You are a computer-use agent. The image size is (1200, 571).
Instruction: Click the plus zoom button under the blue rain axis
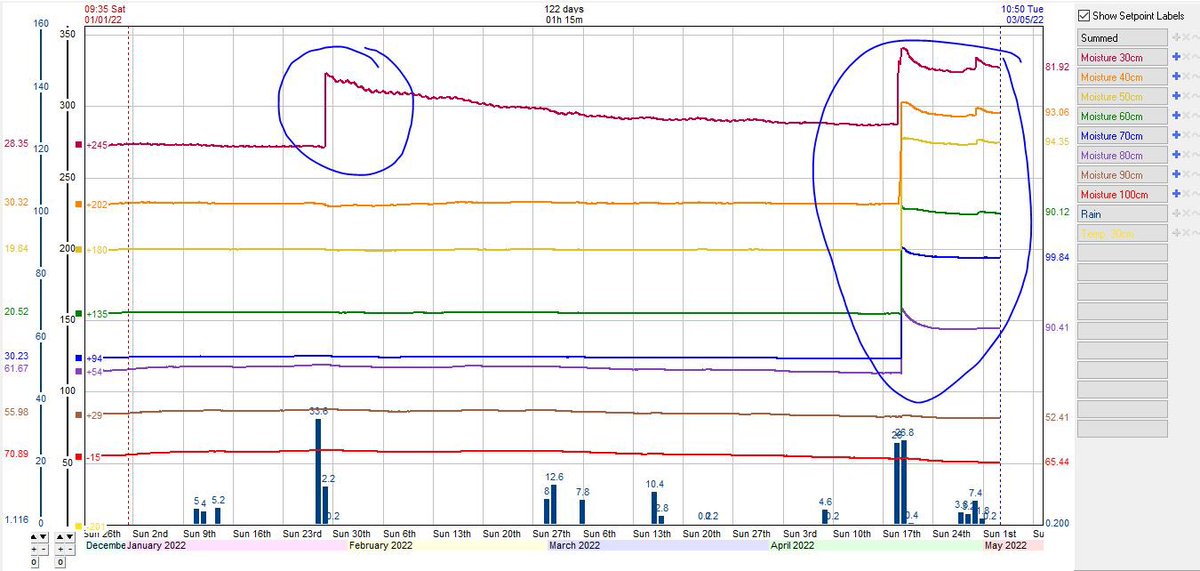click(34, 549)
